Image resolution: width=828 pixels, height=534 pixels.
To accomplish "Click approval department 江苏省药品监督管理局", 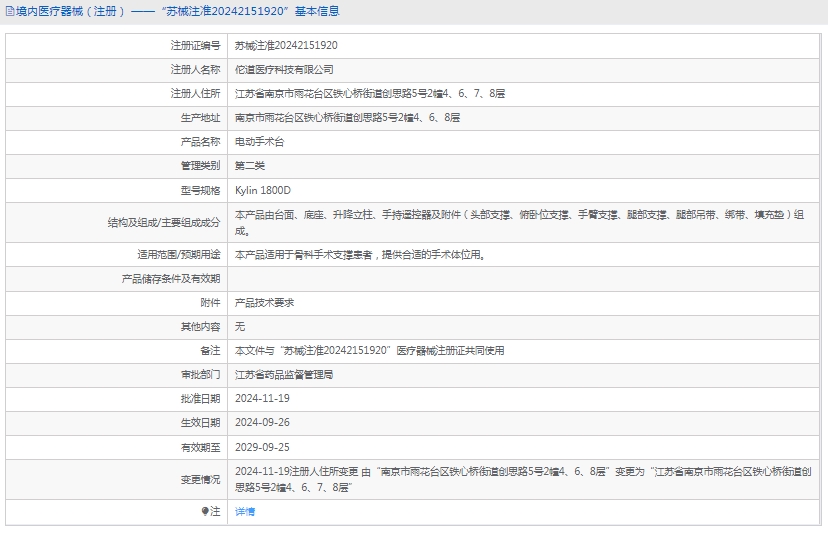I will [x=284, y=375].
